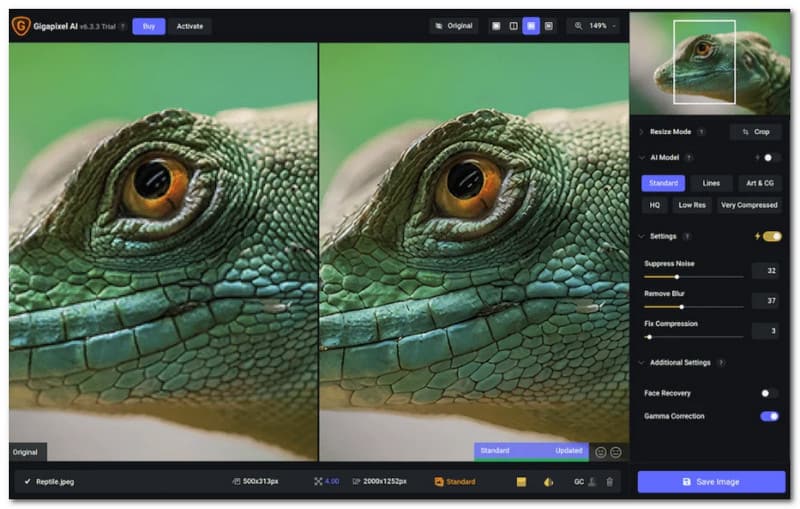Viewport: 800px width, 509px height.
Task: Click the Fix Compression value field 3
Action: click(765, 331)
